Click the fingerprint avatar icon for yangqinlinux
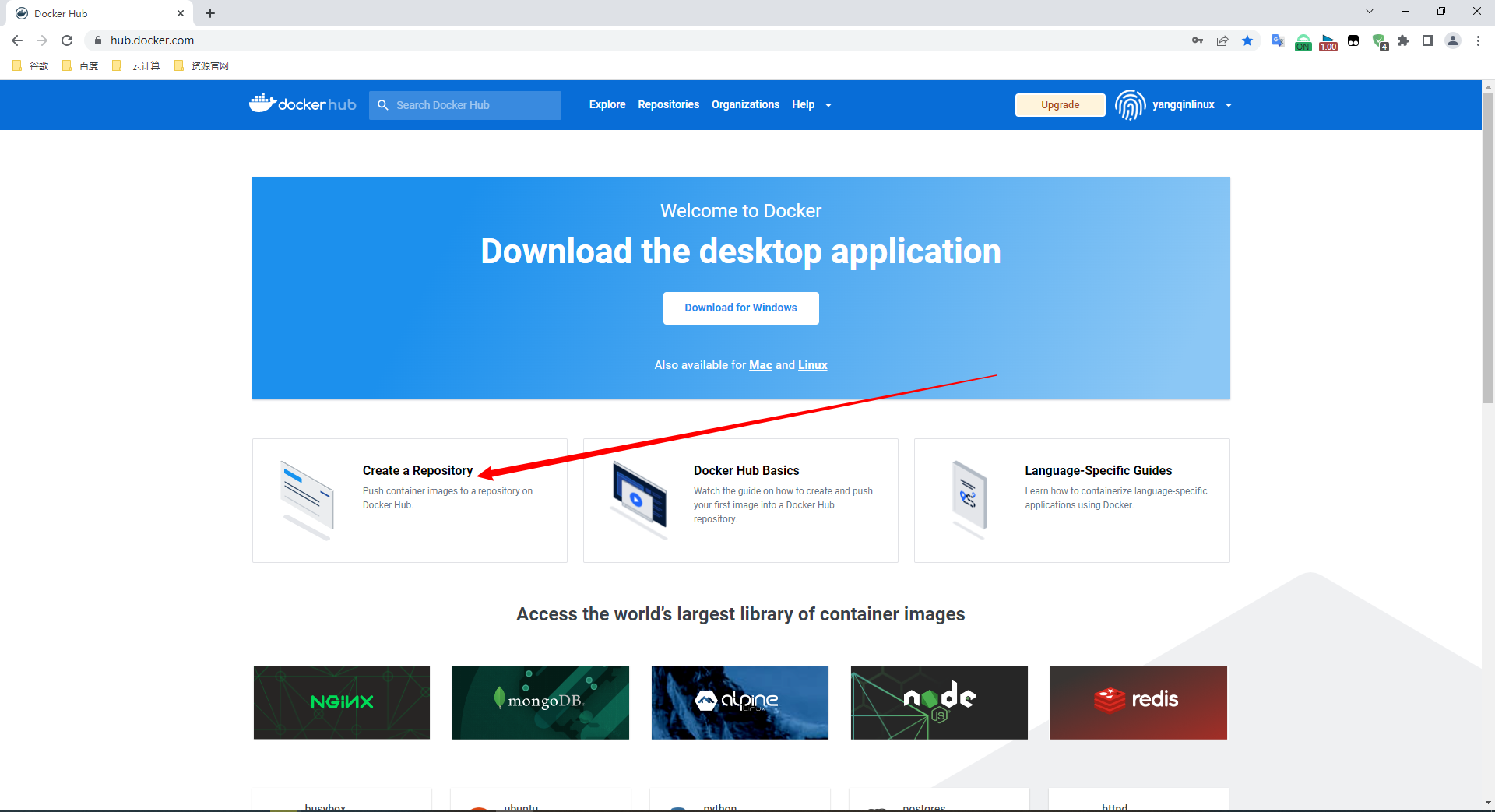This screenshot has width=1495, height=812. 1130,105
